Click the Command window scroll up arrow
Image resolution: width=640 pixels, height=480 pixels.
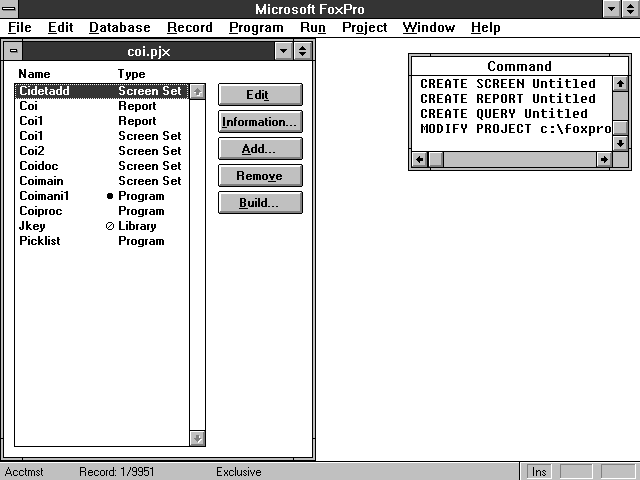(x=621, y=84)
